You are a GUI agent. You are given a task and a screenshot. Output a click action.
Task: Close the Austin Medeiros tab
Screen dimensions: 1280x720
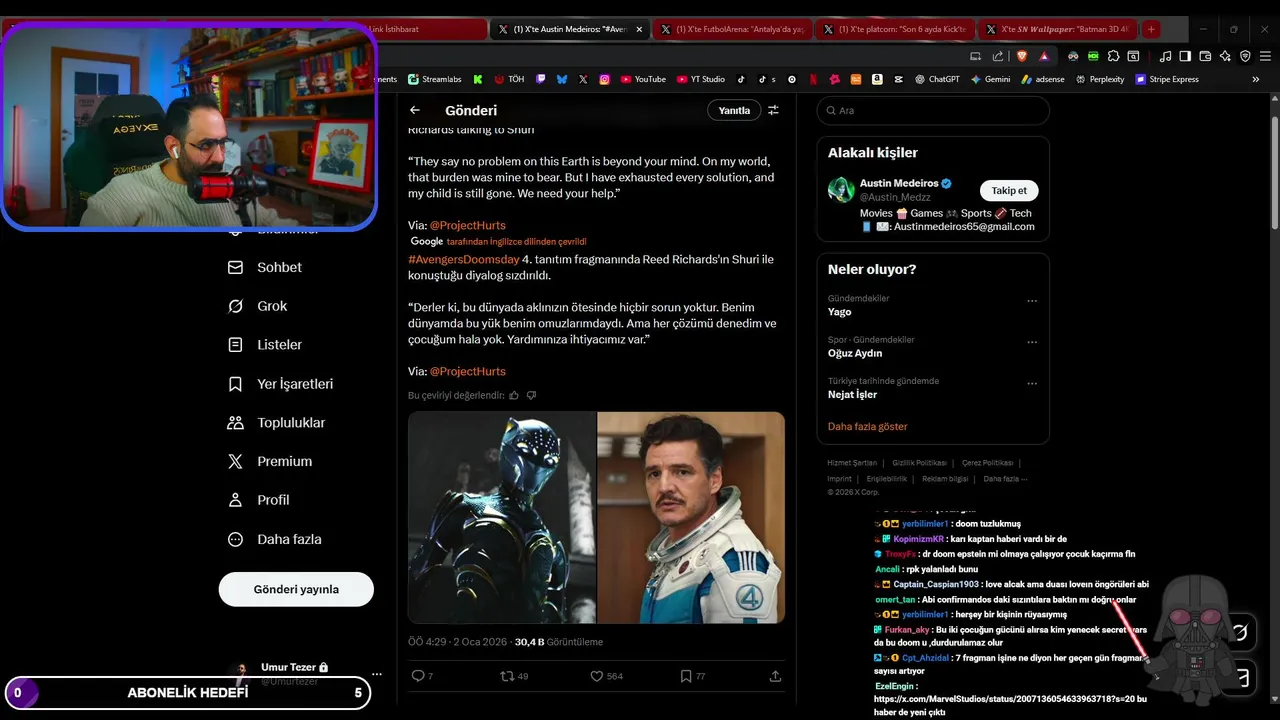pyautogui.click(x=639, y=29)
